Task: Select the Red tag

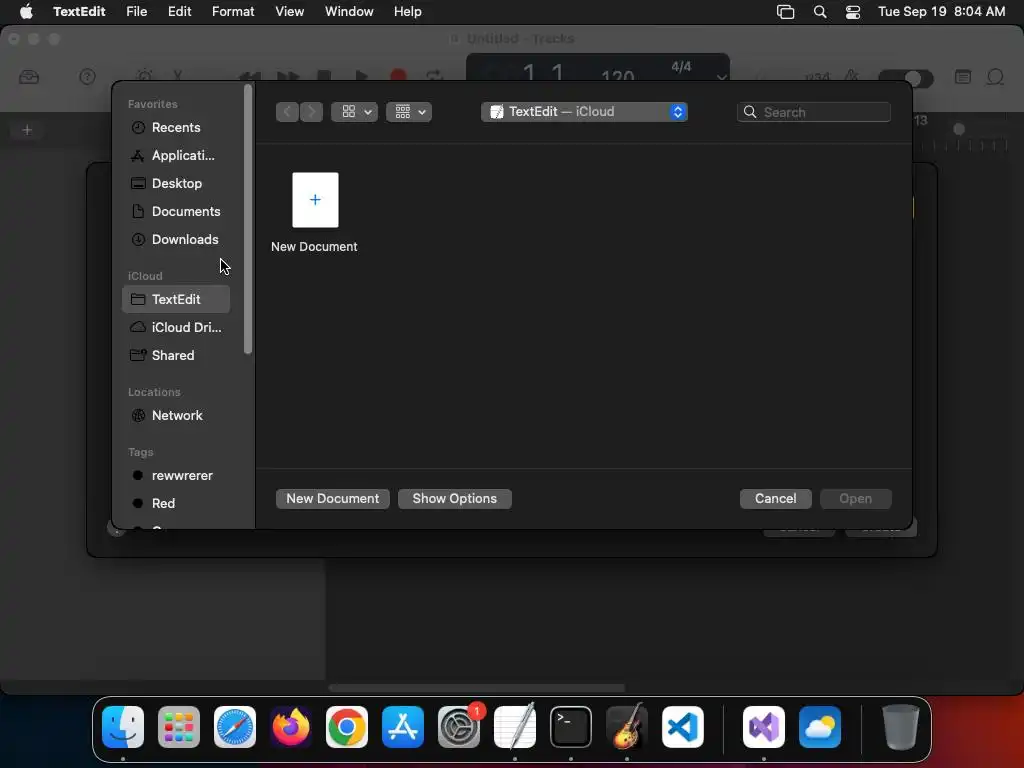Action: coord(175,504)
